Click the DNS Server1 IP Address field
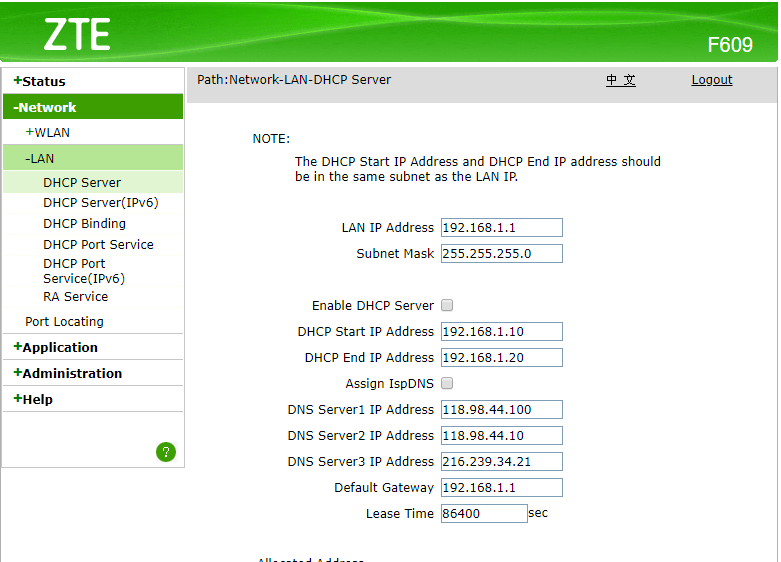The image size is (781, 562). tap(502, 410)
